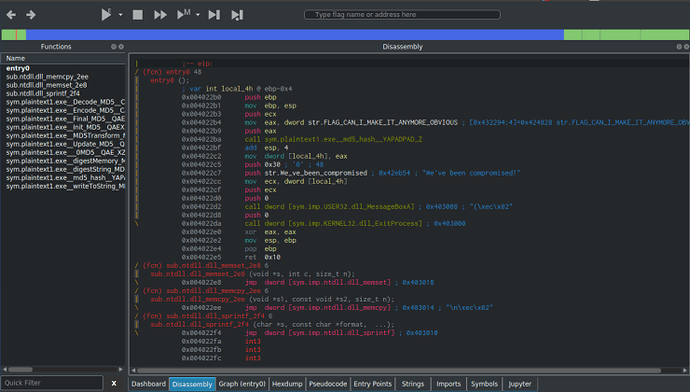Click the green end of the overview bar

[x=626, y=35]
